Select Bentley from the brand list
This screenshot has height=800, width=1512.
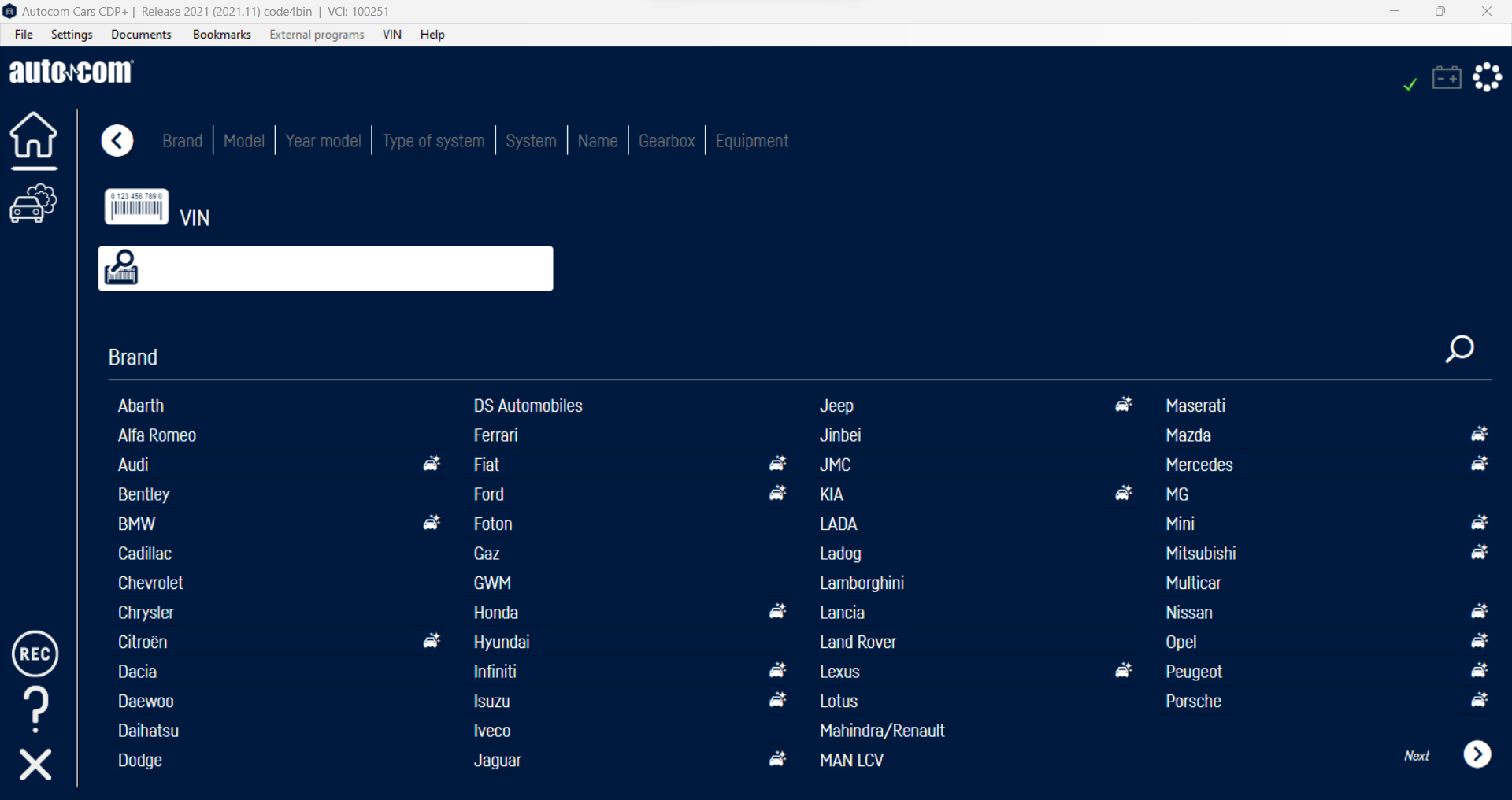tap(144, 494)
